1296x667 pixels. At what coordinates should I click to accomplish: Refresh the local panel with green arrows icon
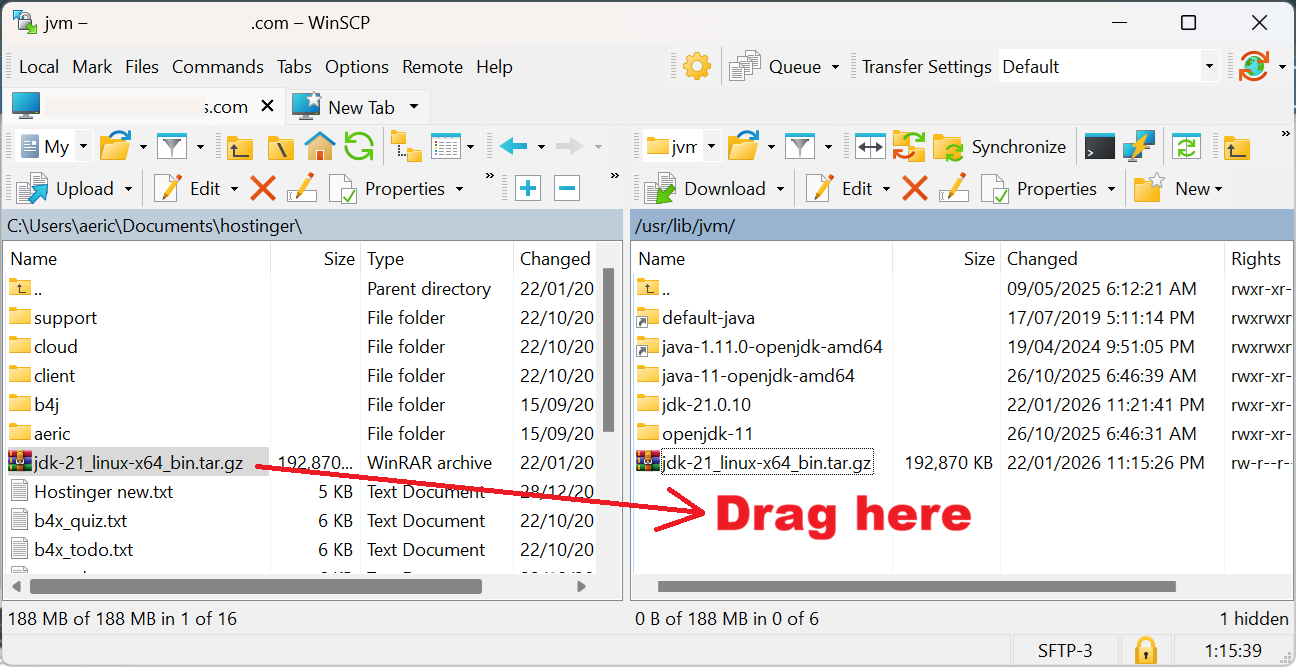(x=359, y=147)
